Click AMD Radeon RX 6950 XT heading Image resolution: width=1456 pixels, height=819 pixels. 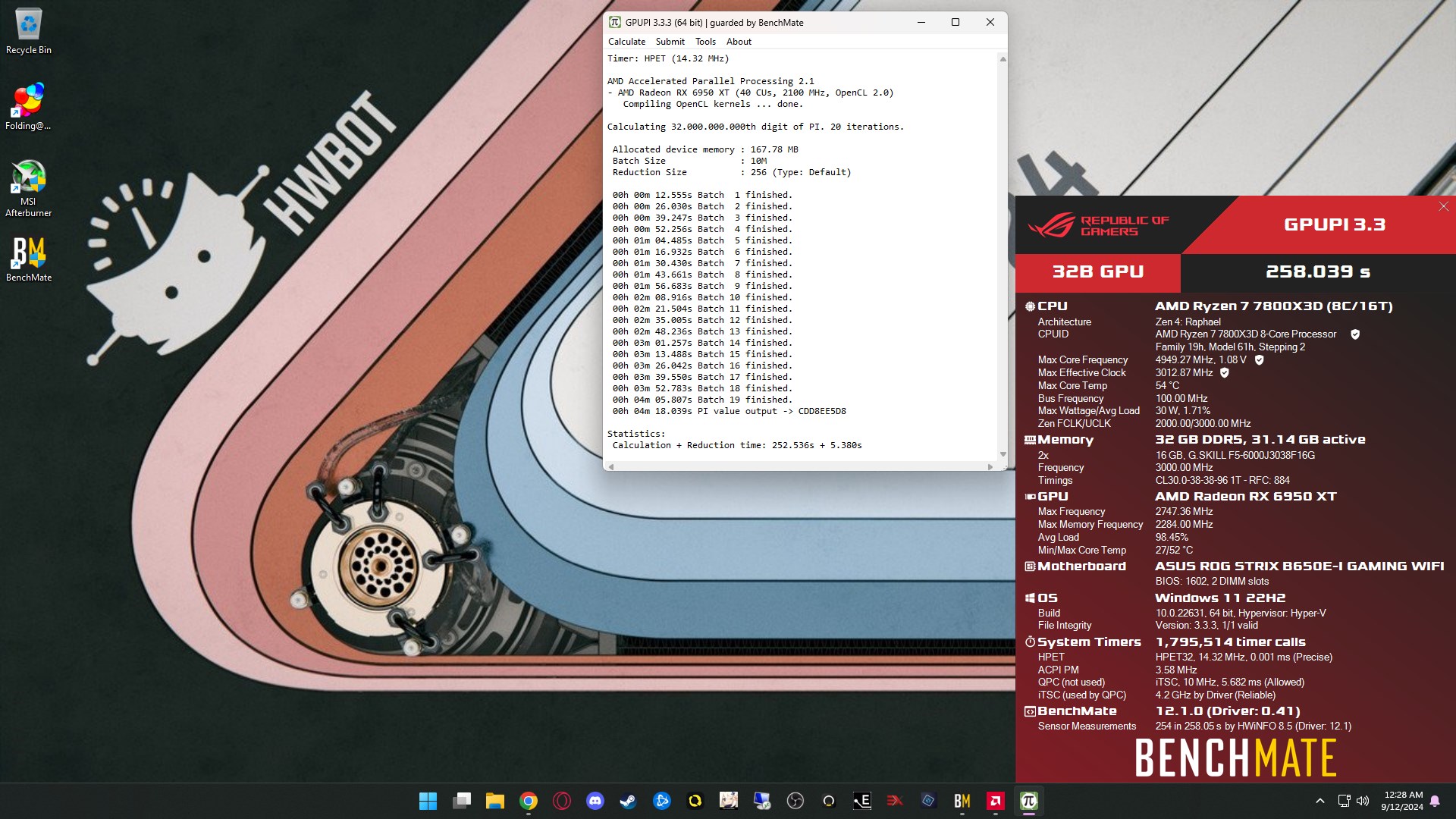tap(1246, 497)
